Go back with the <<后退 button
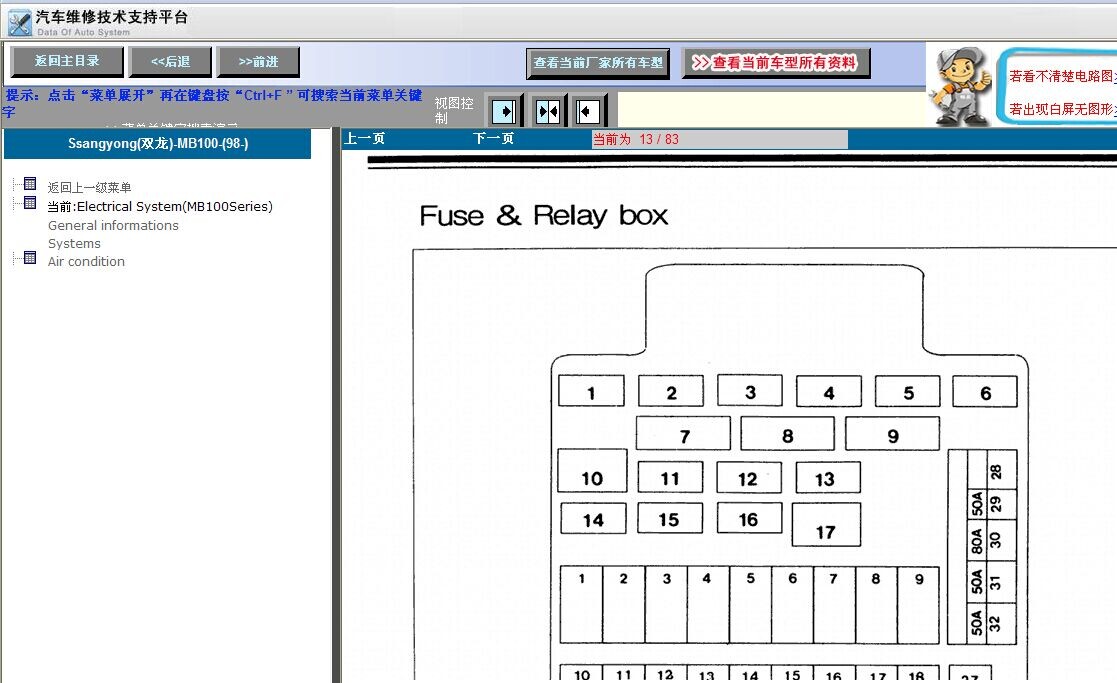This screenshot has height=683, width=1117. click(x=170, y=61)
